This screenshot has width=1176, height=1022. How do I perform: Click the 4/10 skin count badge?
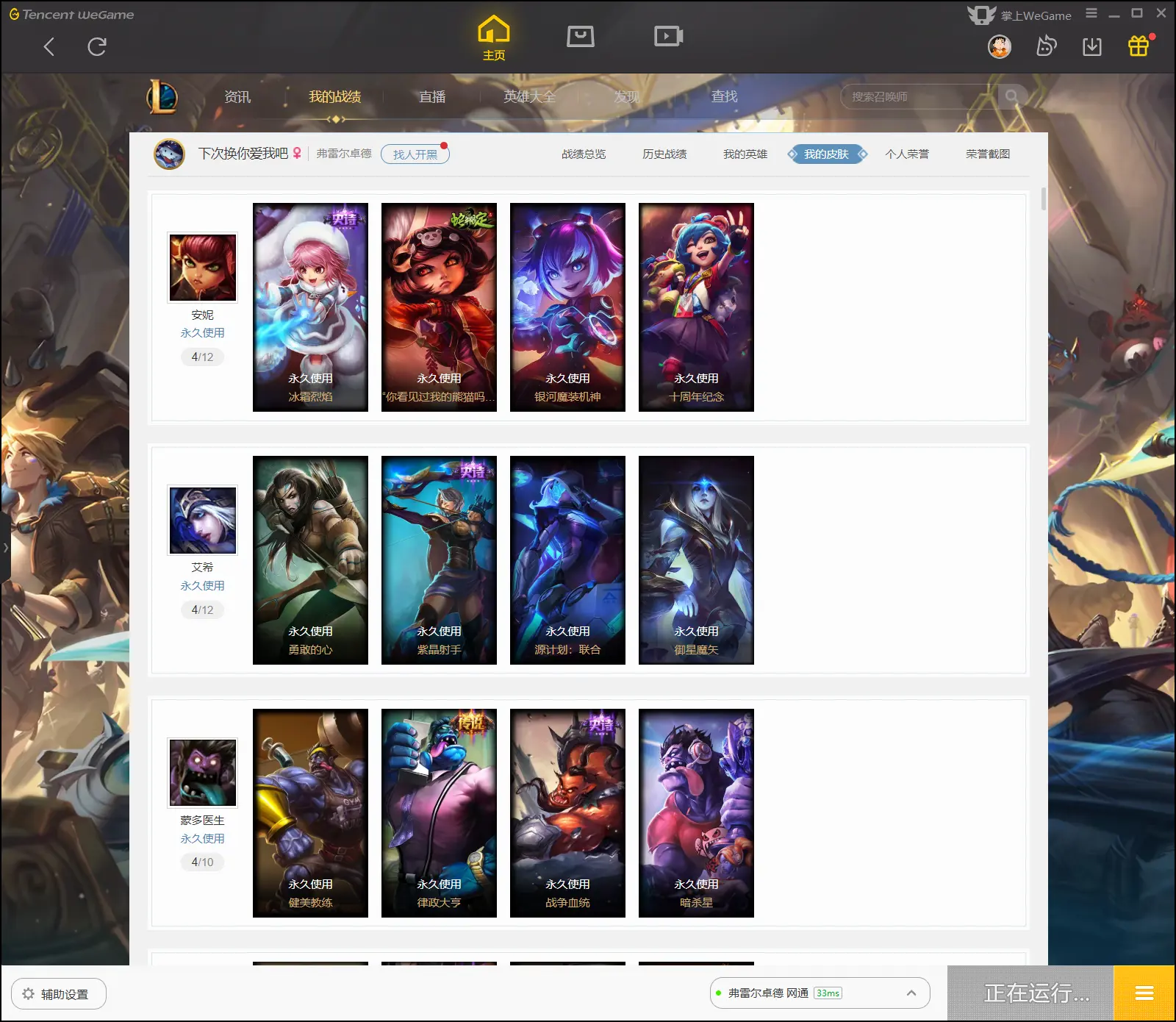pos(203,862)
